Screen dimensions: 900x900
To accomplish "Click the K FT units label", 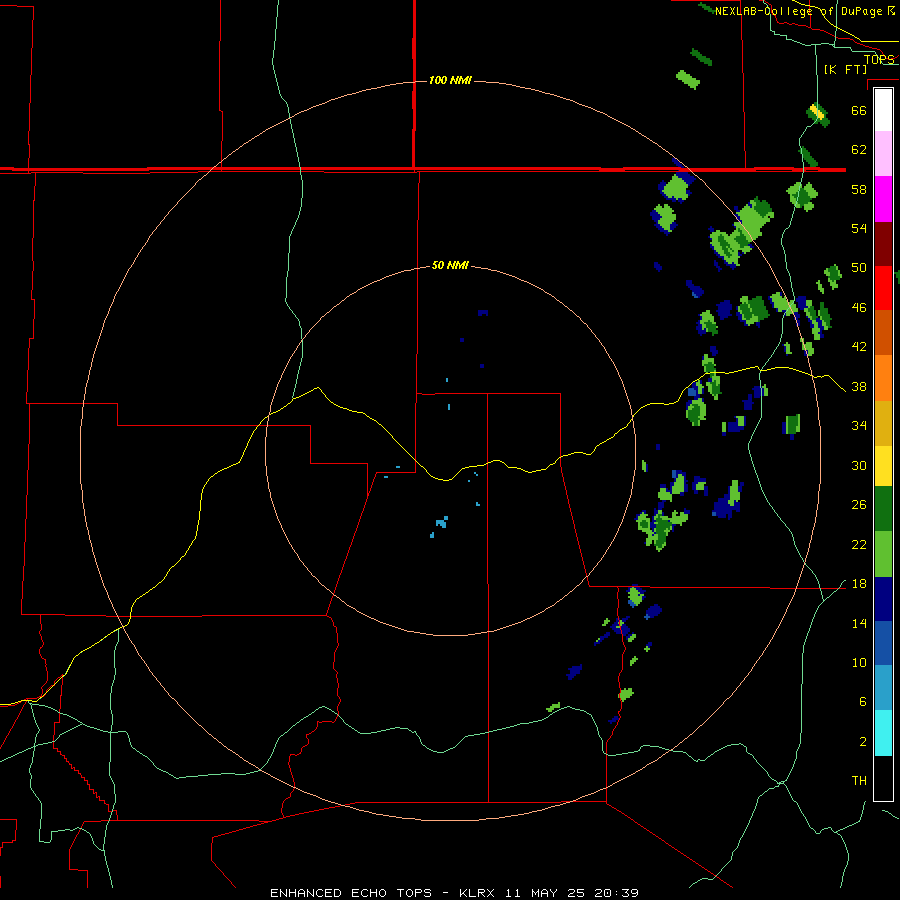I will click(845, 69).
